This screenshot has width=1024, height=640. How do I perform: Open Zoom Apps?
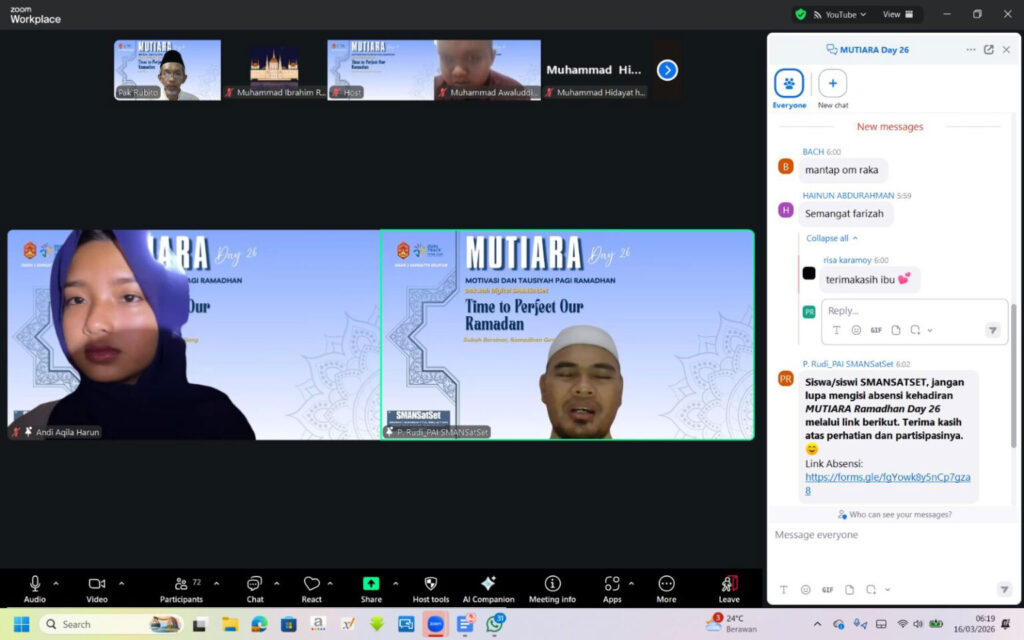click(x=613, y=585)
